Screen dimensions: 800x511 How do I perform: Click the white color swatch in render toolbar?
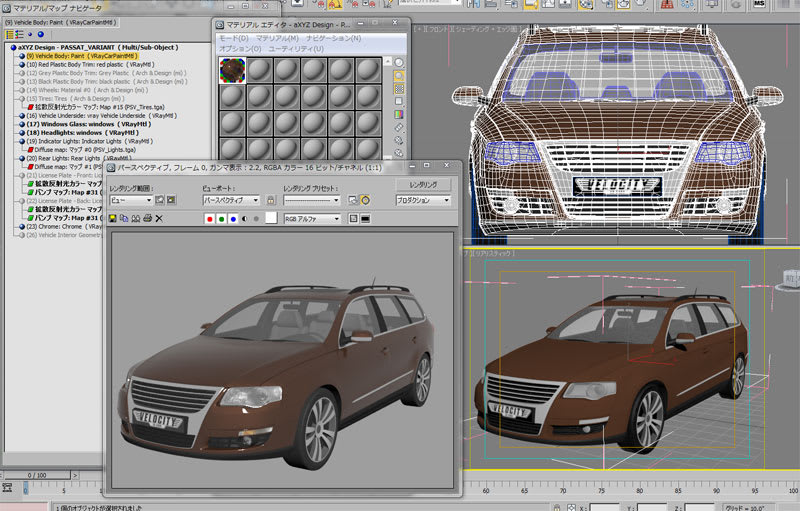[x=271, y=218]
